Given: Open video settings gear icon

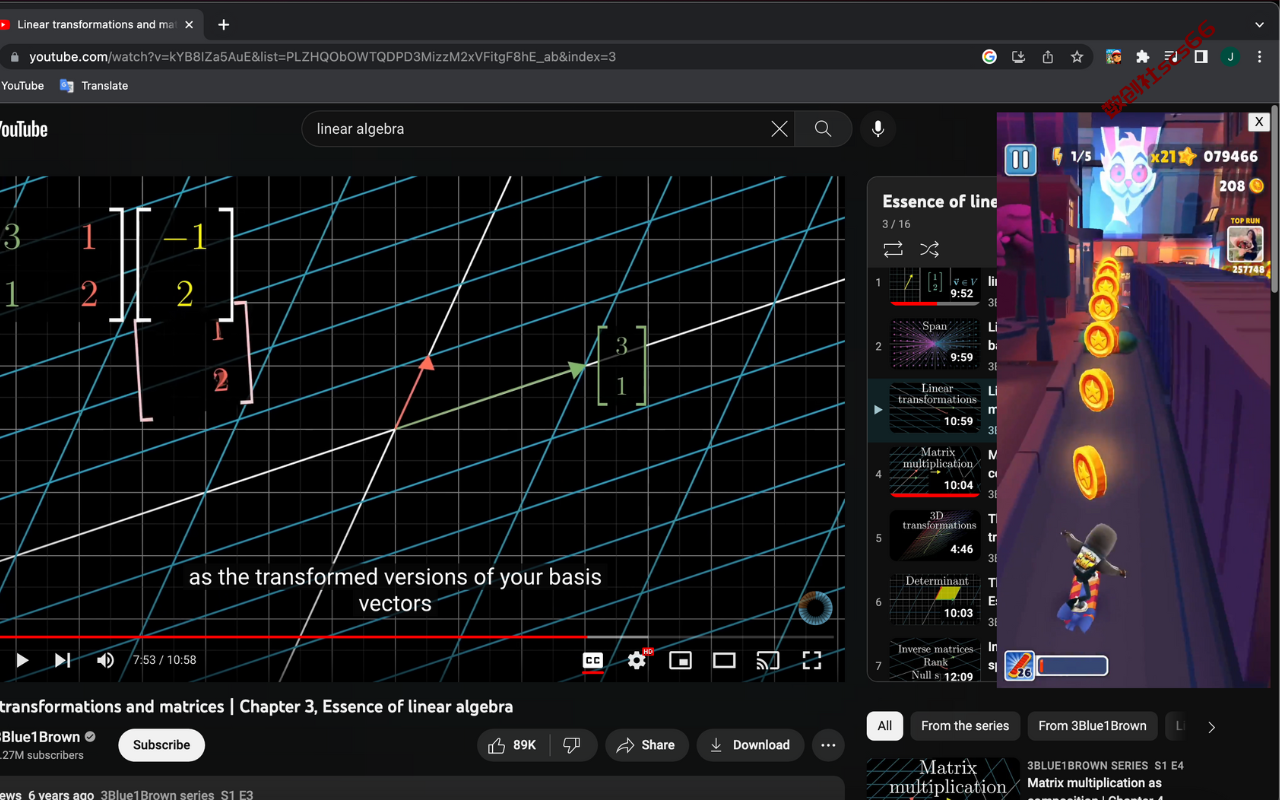Looking at the screenshot, I should [x=637, y=660].
